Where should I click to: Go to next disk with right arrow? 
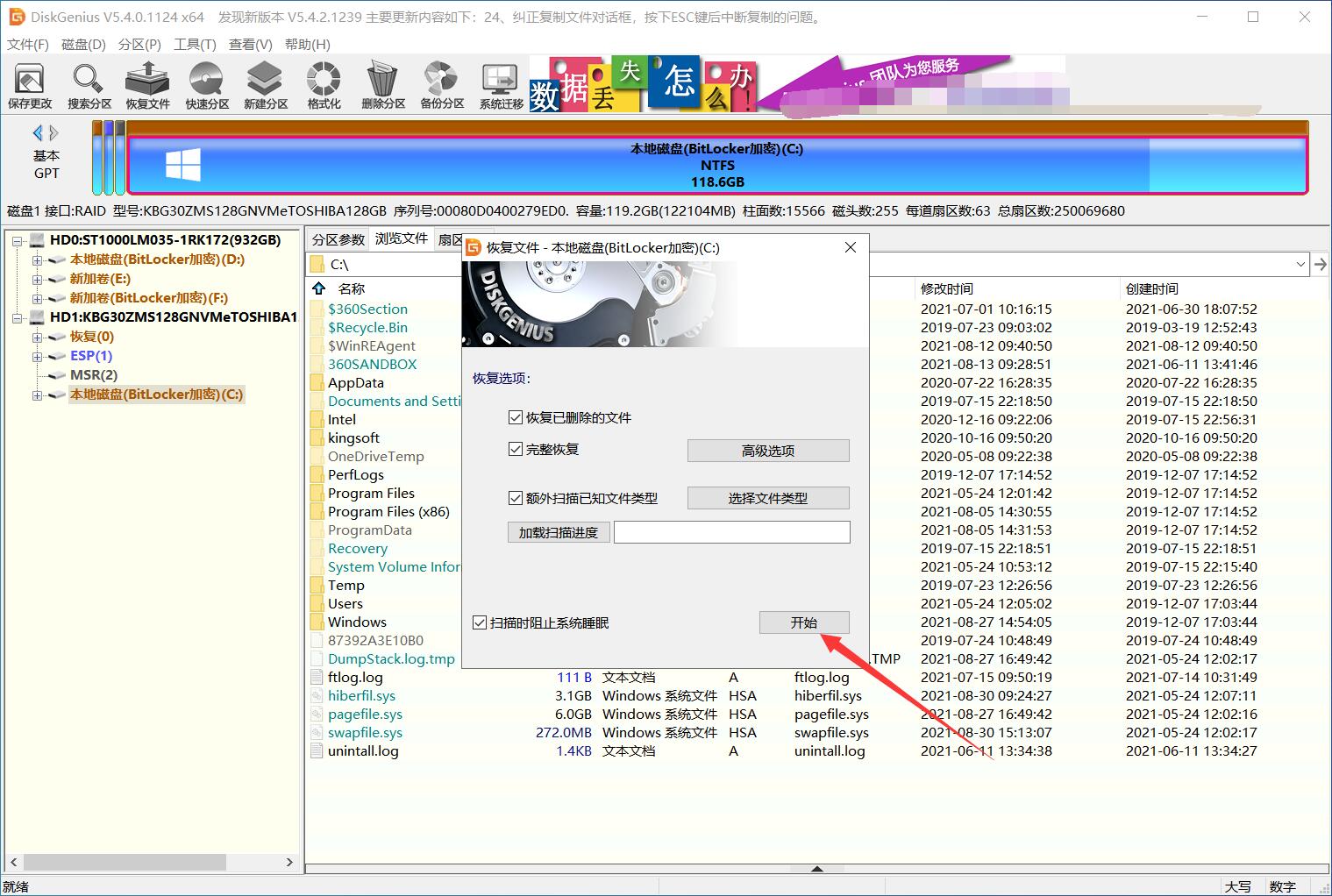[x=54, y=133]
